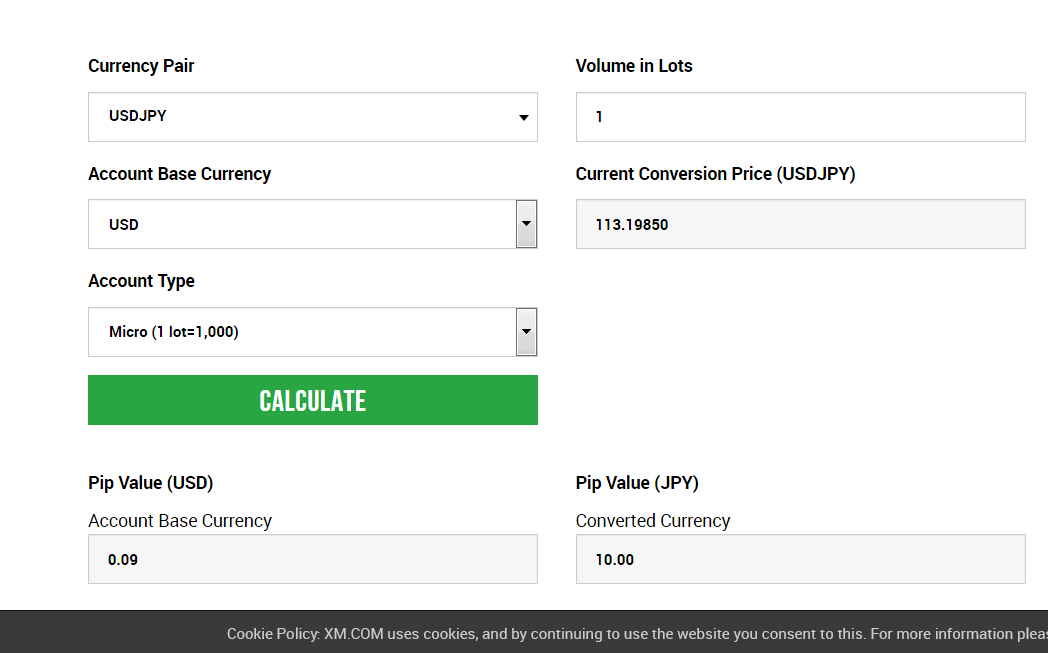1048x653 pixels.
Task: Click the Account Base Currency arrow button
Action: pos(526,224)
